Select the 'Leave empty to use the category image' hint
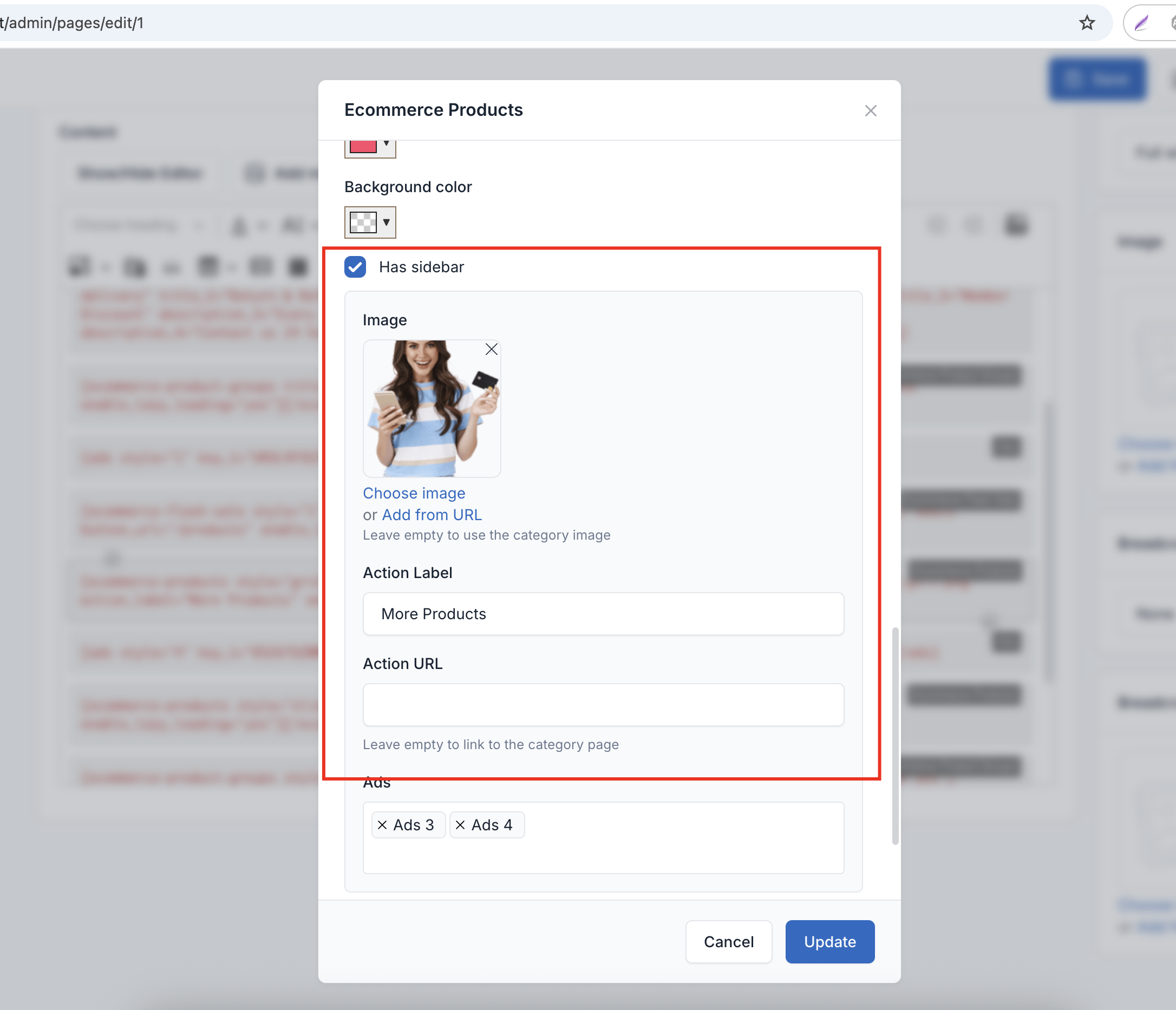The height and width of the screenshot is (1010, 1176). tap(486, 535)
